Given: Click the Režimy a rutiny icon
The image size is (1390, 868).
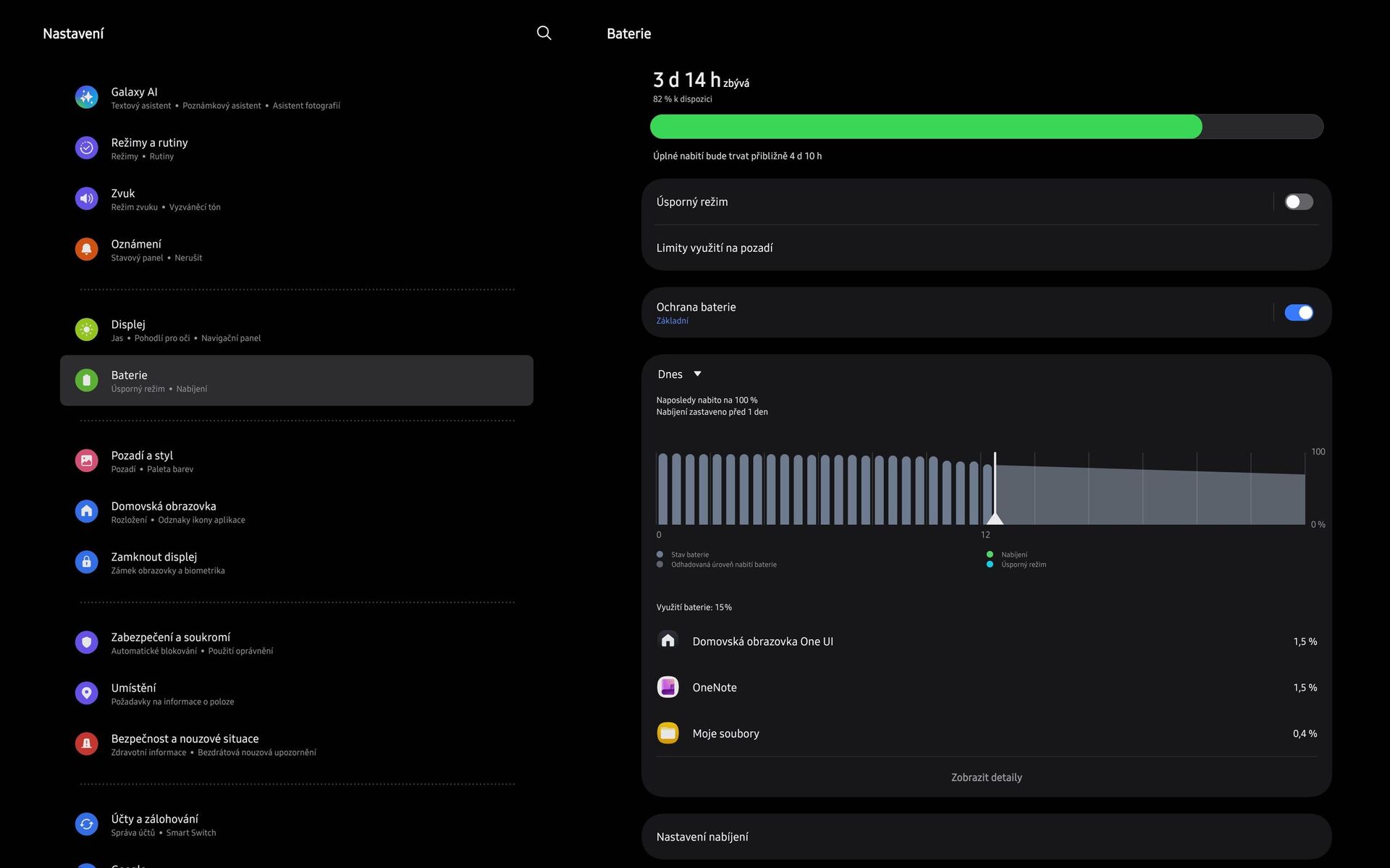Looking at the screenshot, I should coord(86,148).
